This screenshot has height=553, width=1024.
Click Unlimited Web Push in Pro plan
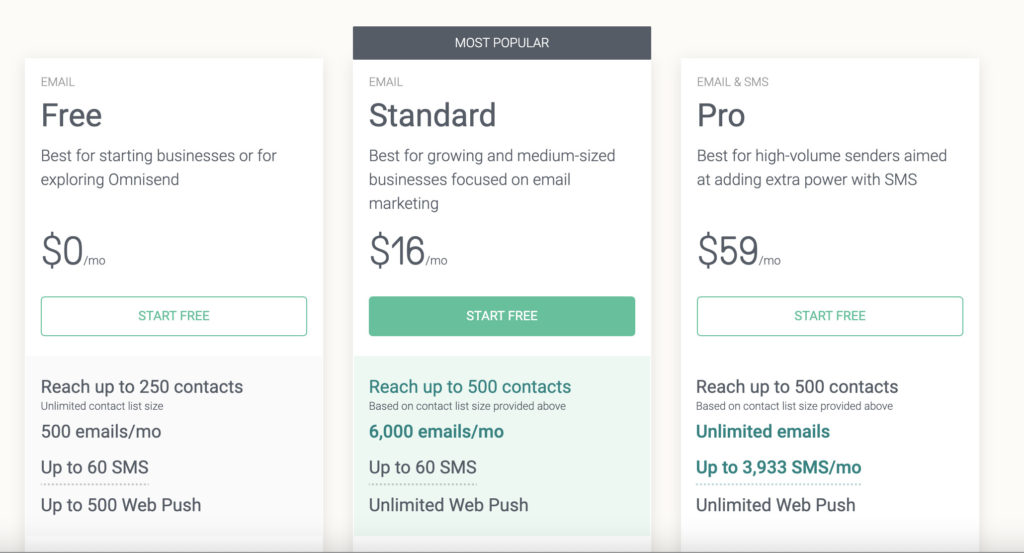pos(776,505)
